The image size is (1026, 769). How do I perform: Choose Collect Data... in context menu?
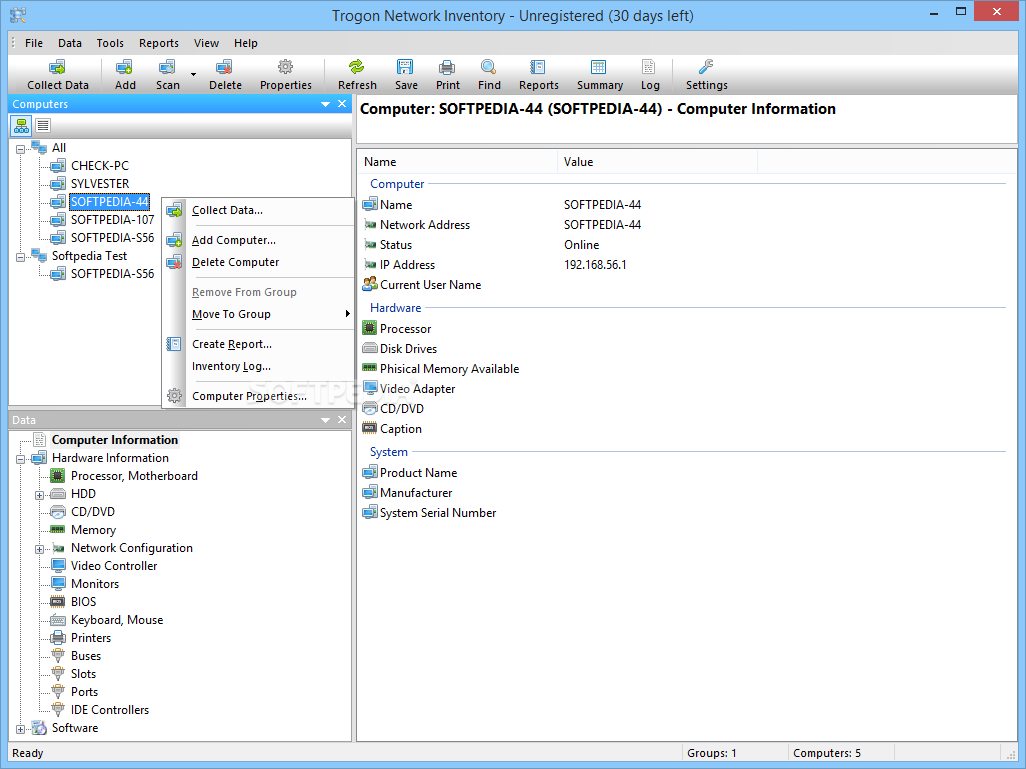click(x=258, y=210)
